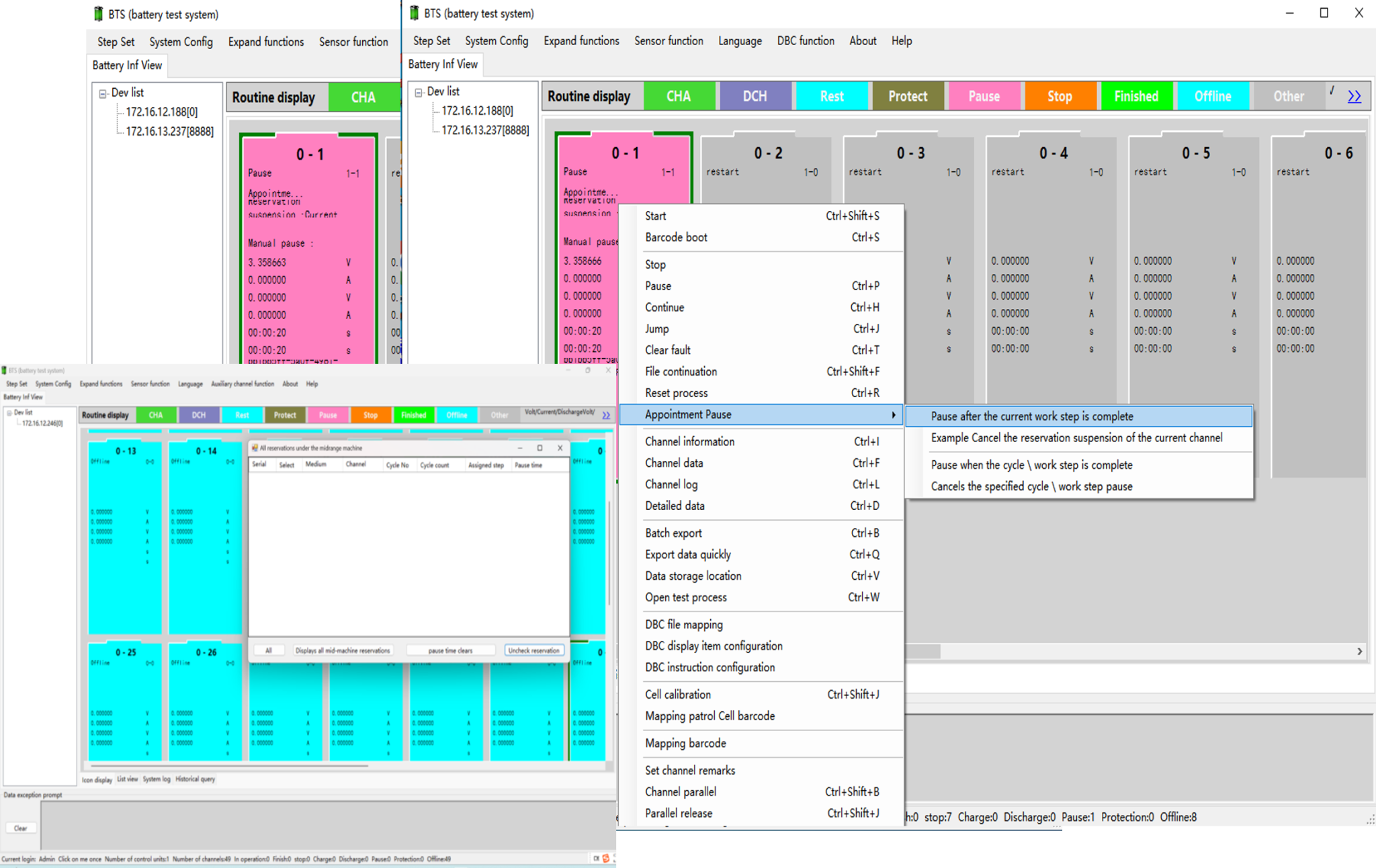Select the Stop status filter
This screenshot has width=1376, height=868.
pos(1060,96)
